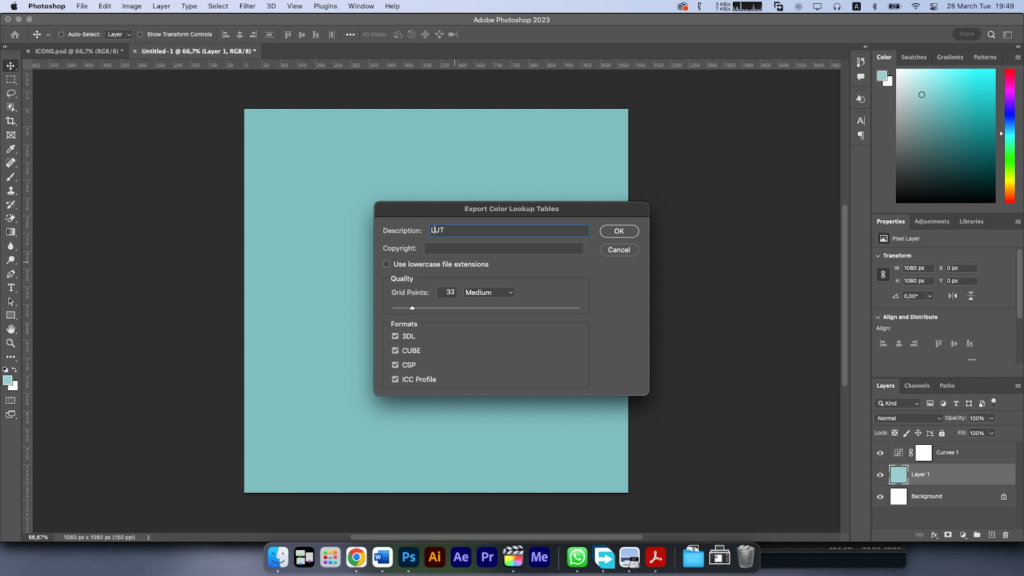Select the Pen tool
The image size is (1024, 576).
pyautogui.click(x=10, y=274)
